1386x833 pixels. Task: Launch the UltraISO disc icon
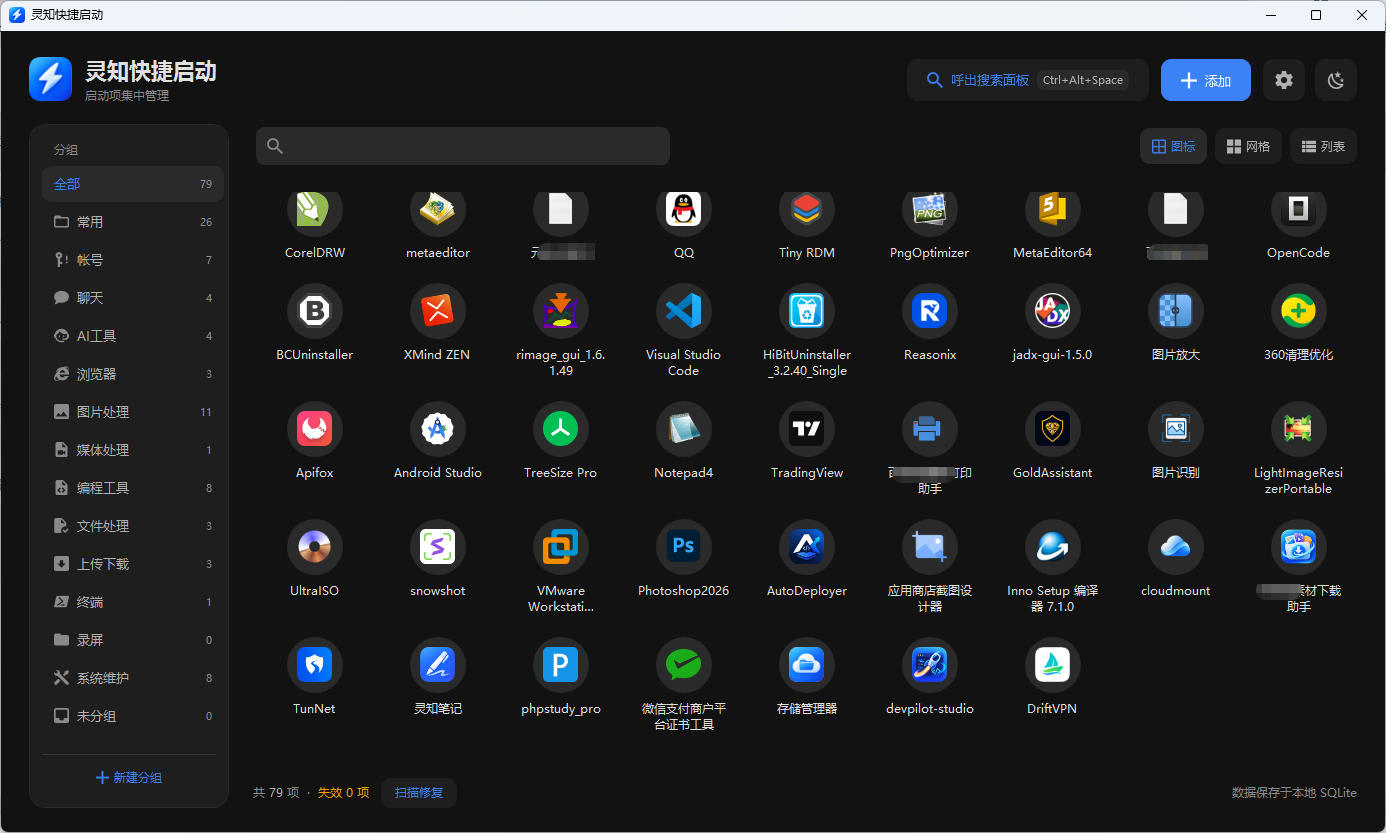[x=315, y=547]
